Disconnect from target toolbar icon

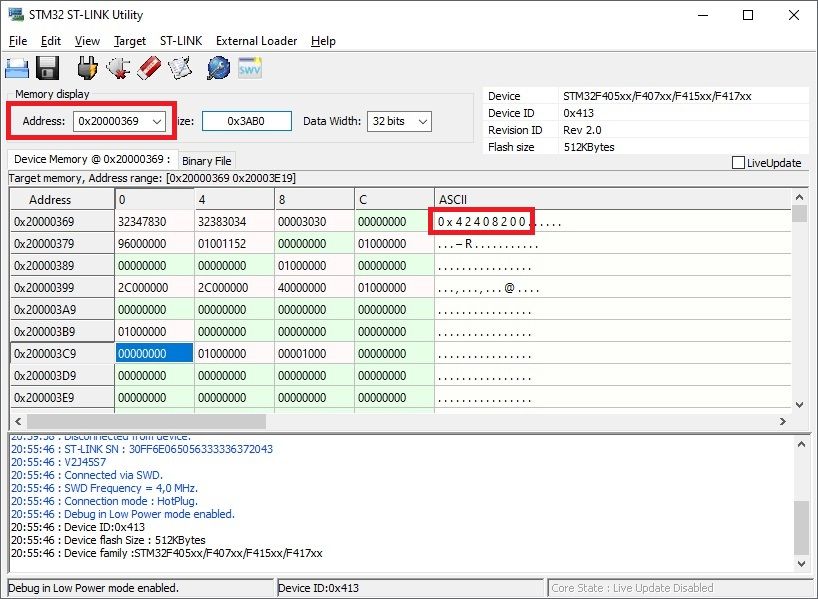[118, 68]
